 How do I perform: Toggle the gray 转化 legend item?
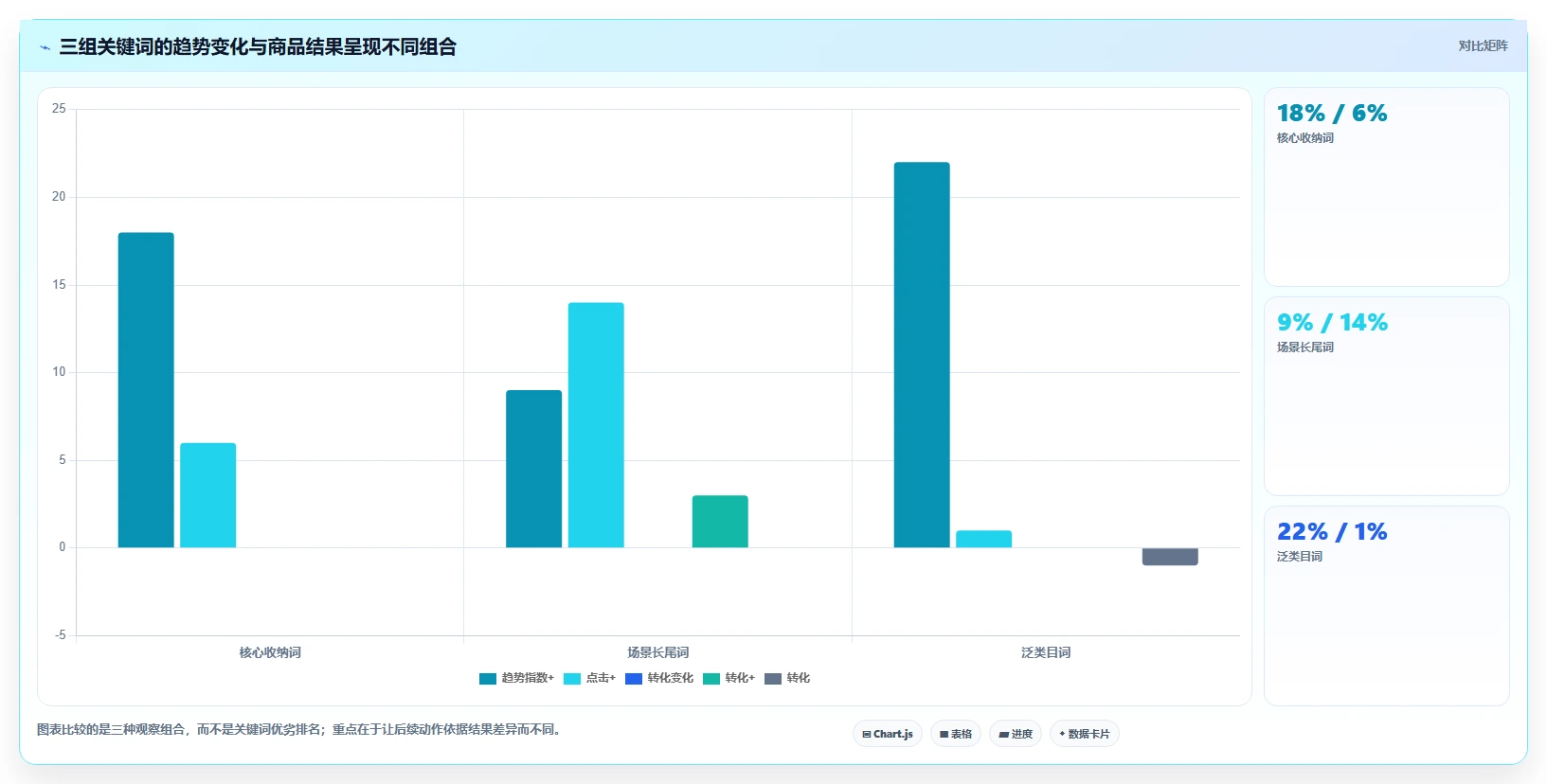[x=787, y=679]
